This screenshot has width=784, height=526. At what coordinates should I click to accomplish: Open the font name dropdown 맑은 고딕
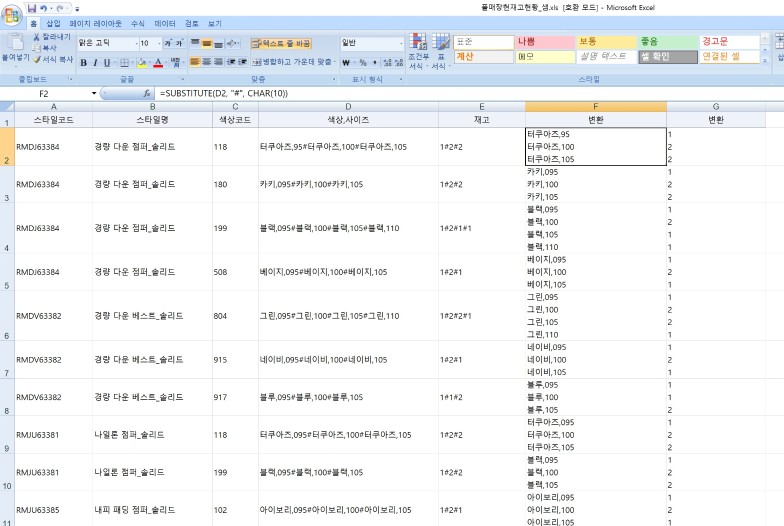pos(136,44)
